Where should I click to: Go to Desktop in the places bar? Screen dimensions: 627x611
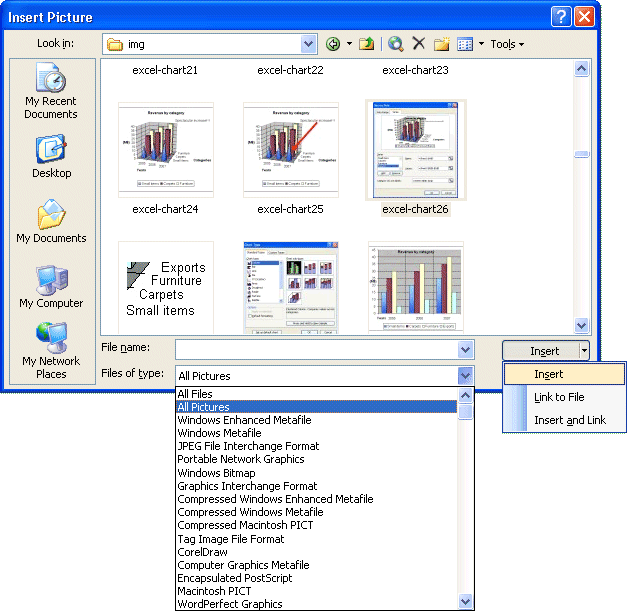(x=52, y=156)
